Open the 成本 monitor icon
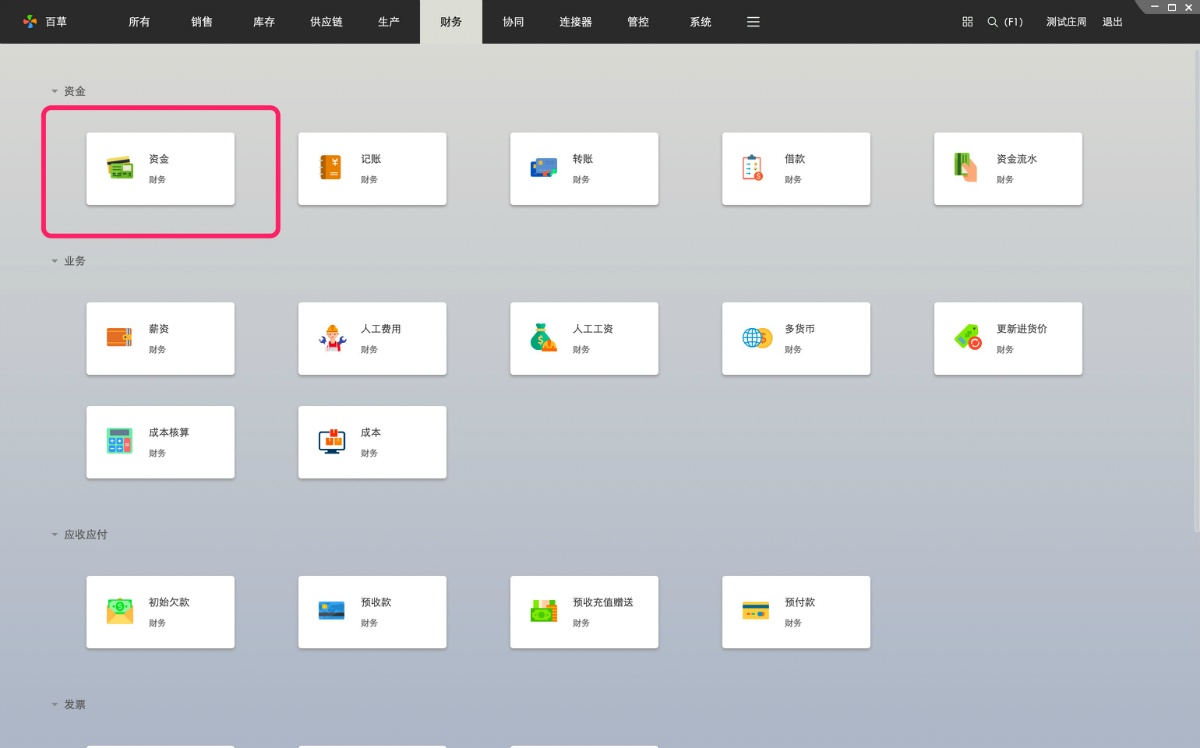 click(x=331, y=441)
